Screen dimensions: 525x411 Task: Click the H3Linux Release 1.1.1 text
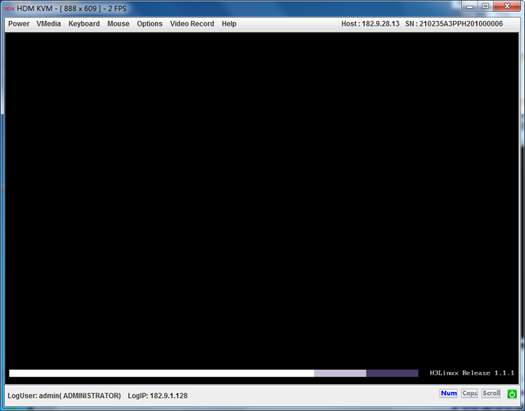(472, 373)
